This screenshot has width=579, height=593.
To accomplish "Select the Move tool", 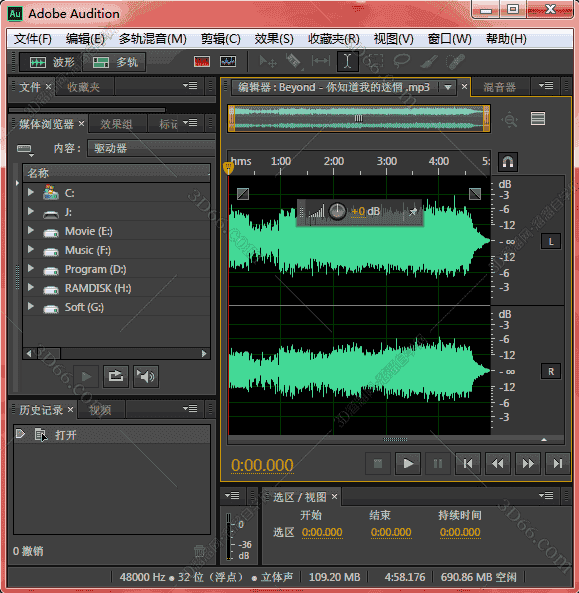I will (268, 61).
